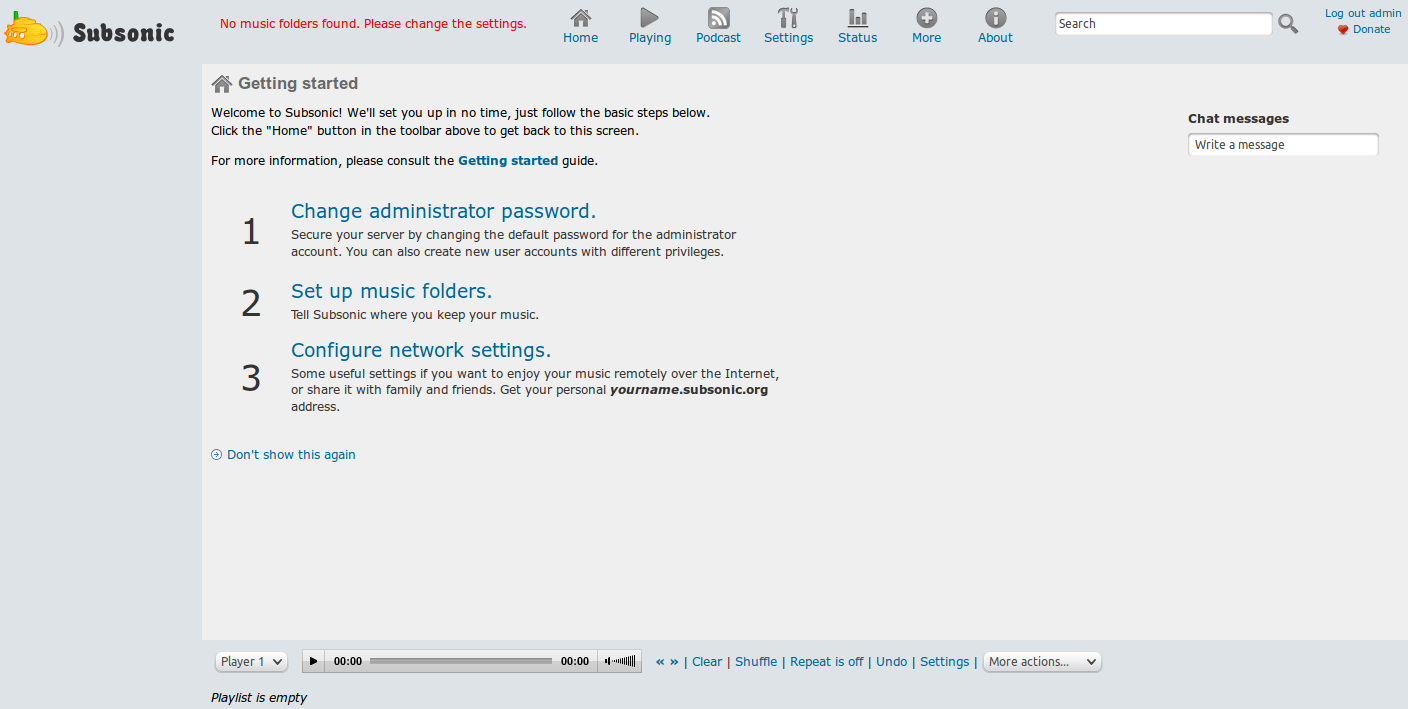Open Change administrator password step
Image resolution: width=1408 pixels, height=709 pixels.
point(443,211)
